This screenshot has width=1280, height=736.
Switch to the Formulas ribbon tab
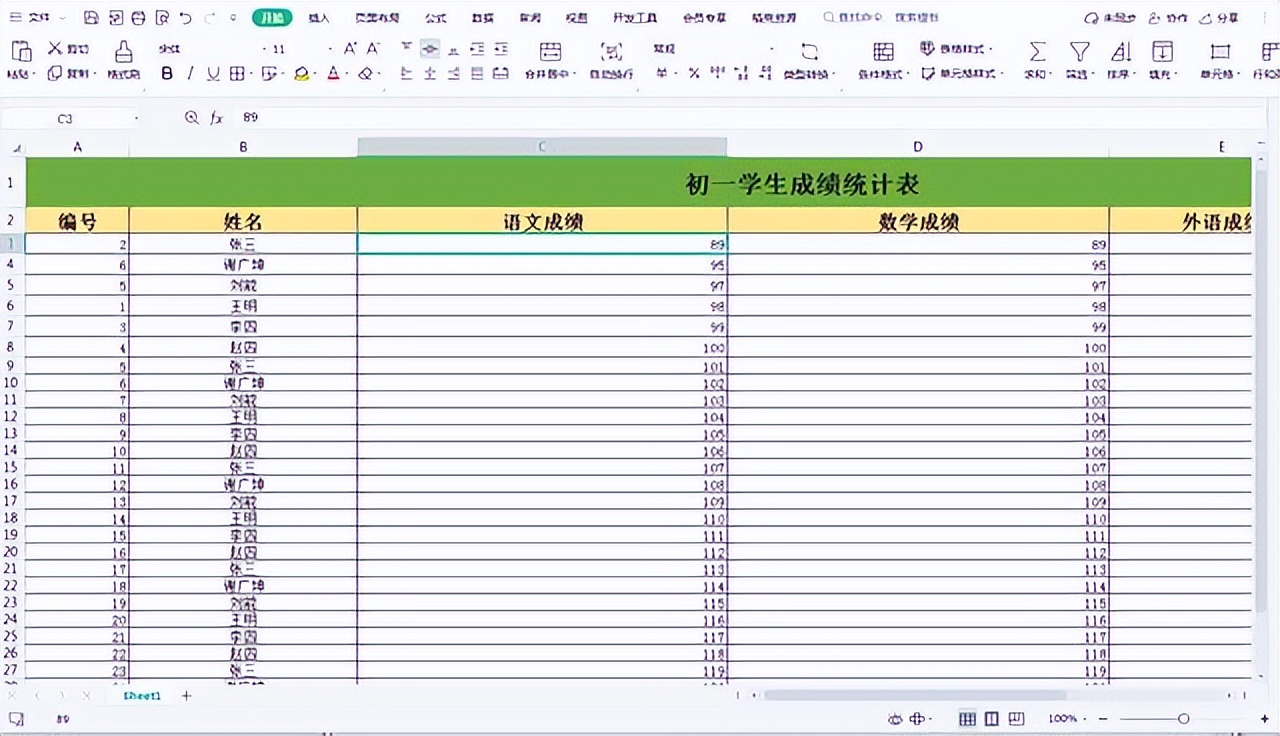436,18
